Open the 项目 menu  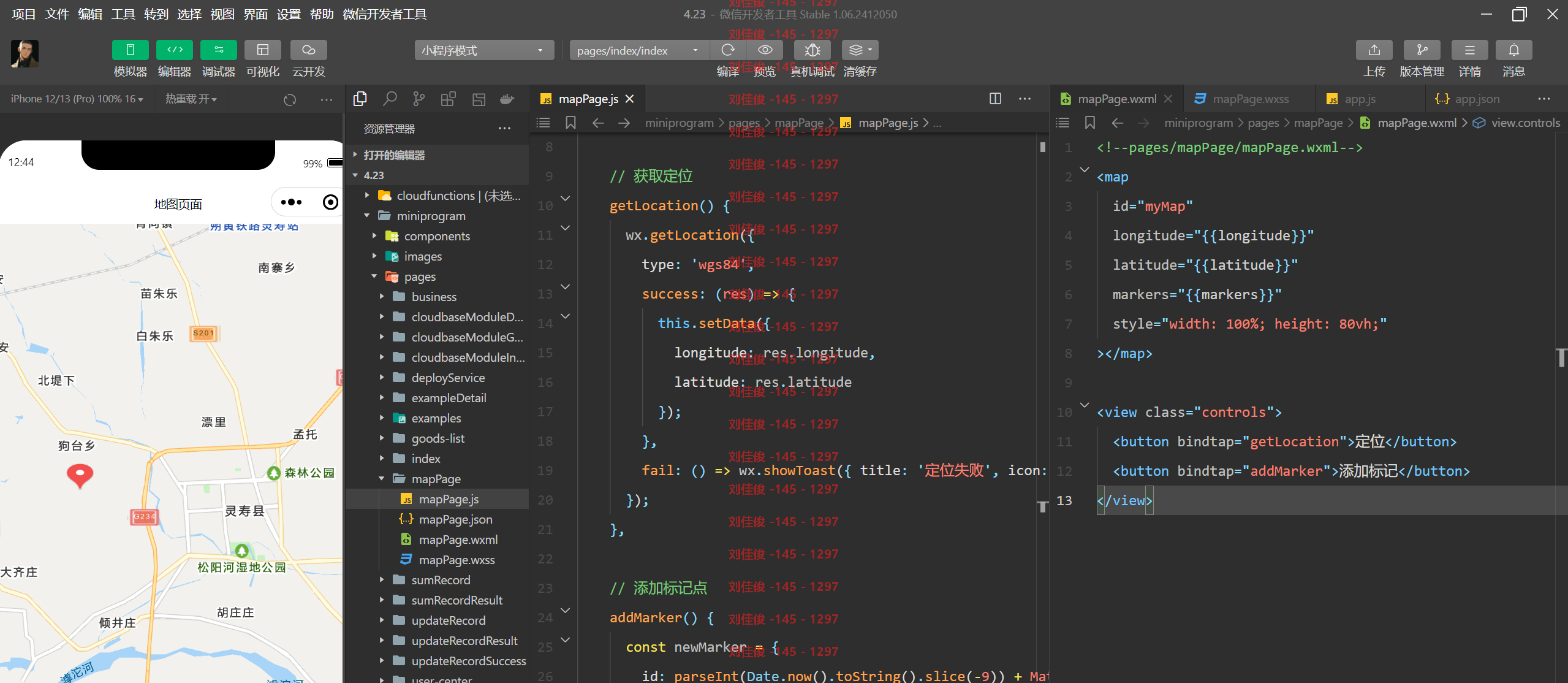pyautogui.click(x=24, y=14)
